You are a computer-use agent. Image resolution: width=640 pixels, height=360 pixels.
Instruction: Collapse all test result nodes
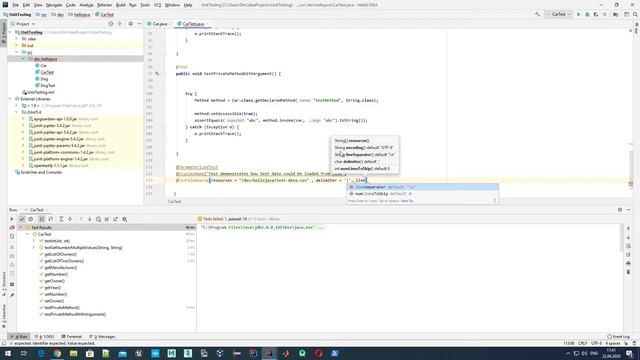click(70, 219)
